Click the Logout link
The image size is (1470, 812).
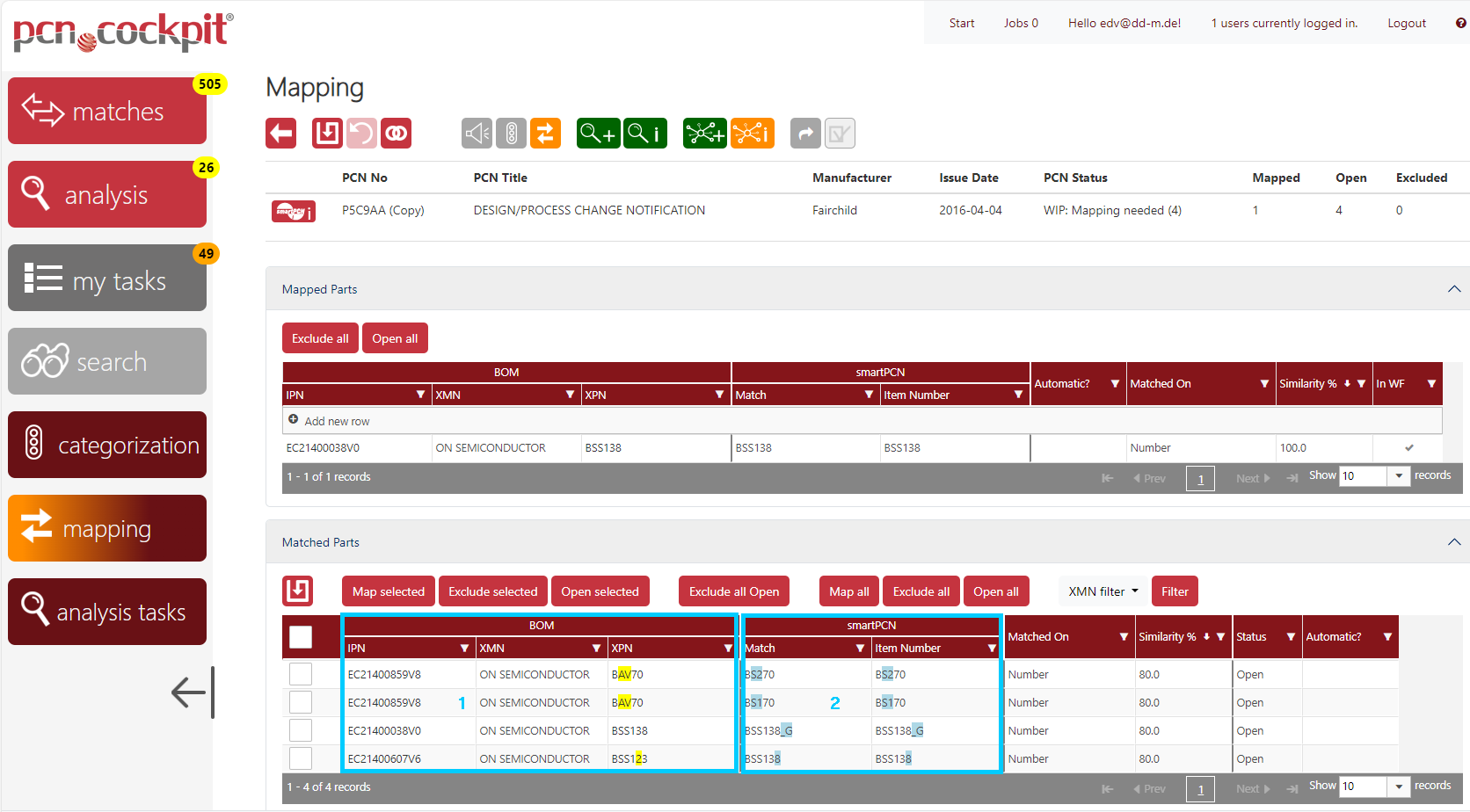click(1406, 24)
